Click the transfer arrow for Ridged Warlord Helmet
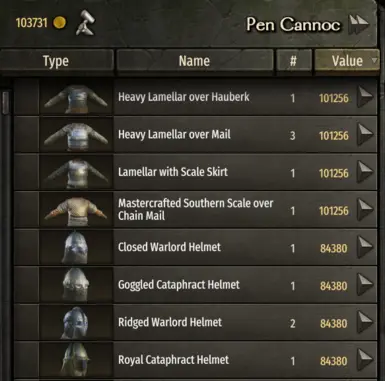 [x=365, y=322]
